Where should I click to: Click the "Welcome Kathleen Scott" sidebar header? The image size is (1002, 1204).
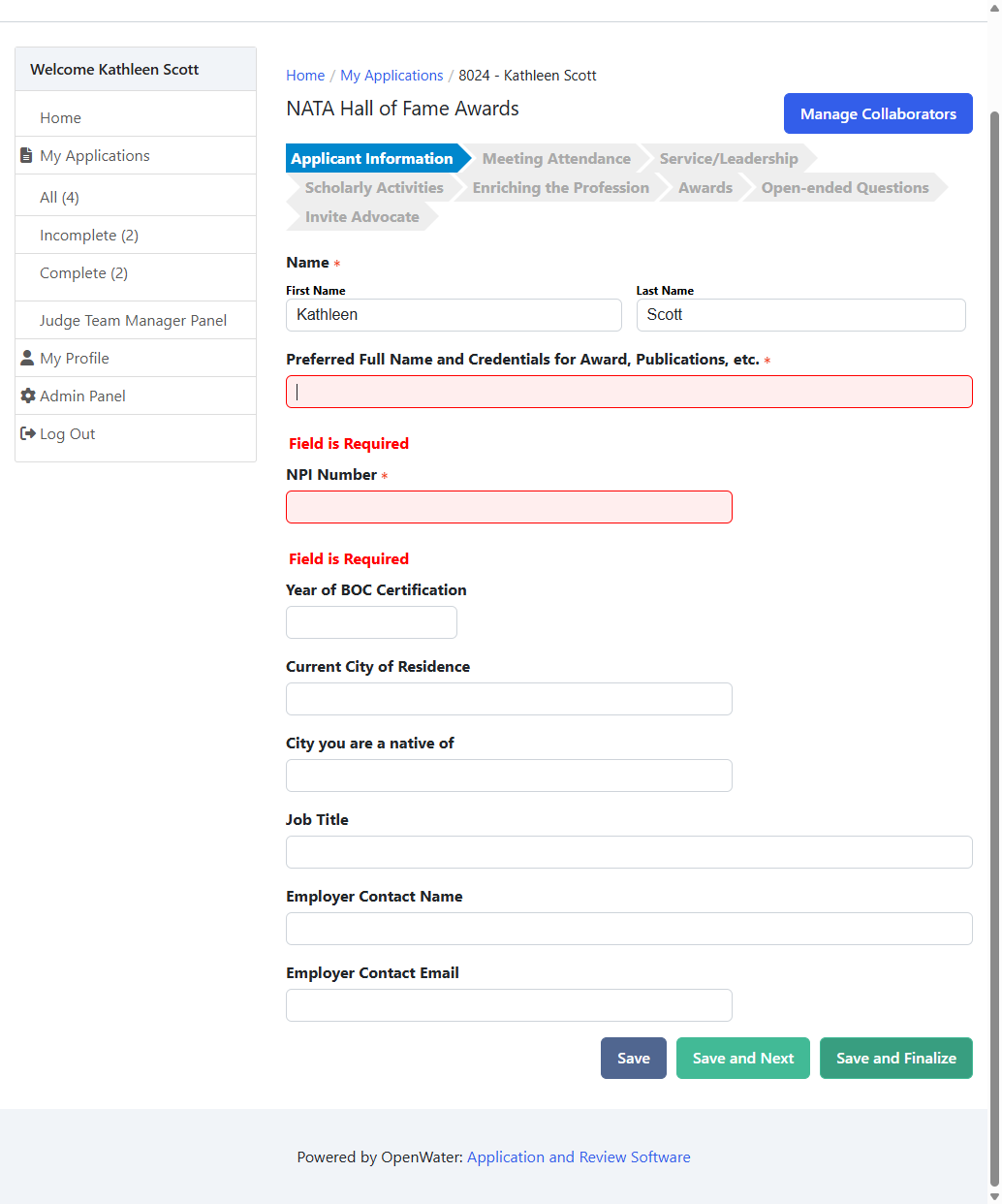[114, 69]
